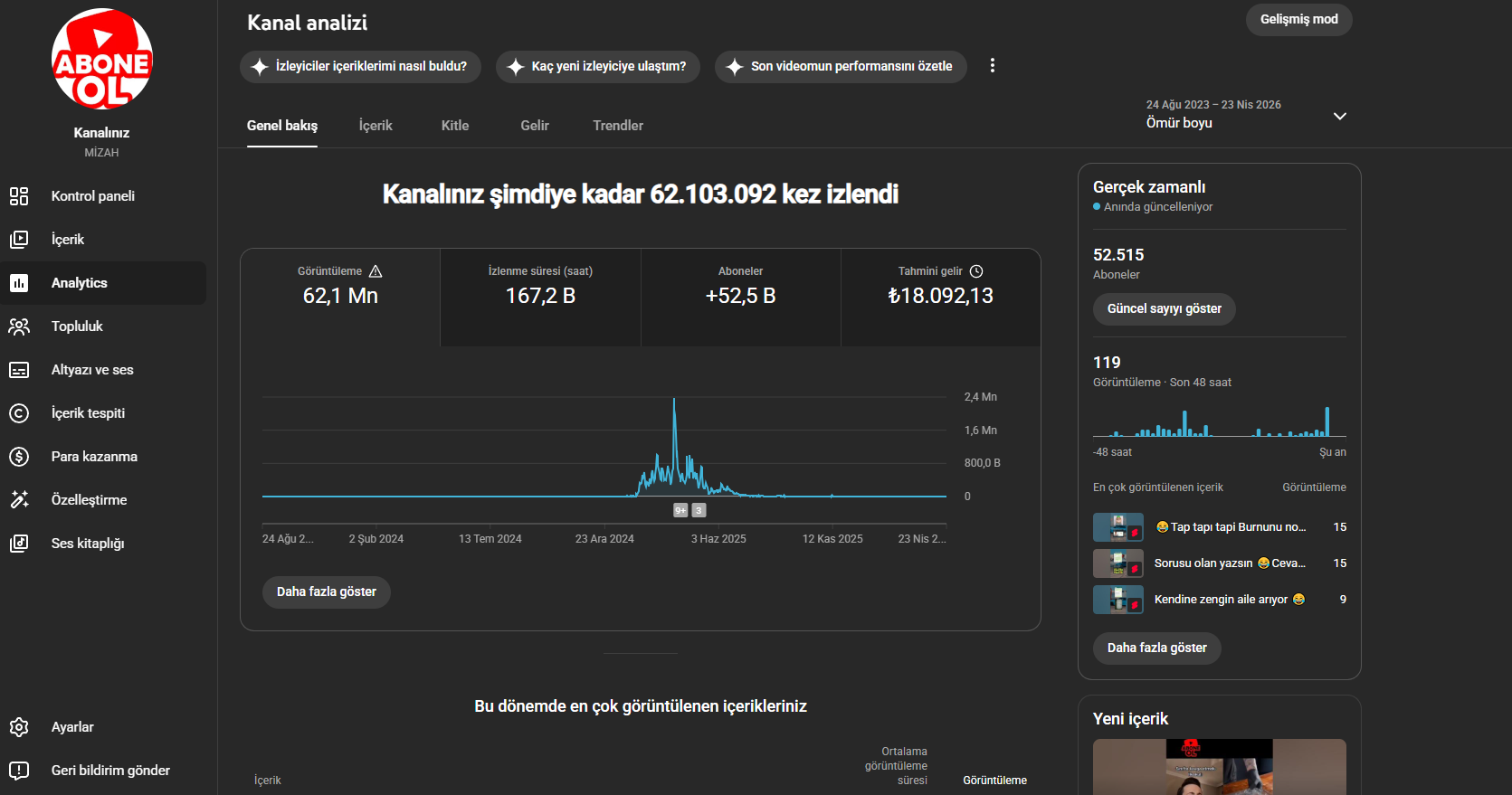Click the date range chevron arrow
This screenshot has width=1512, height=795.
pos(1340,116)
